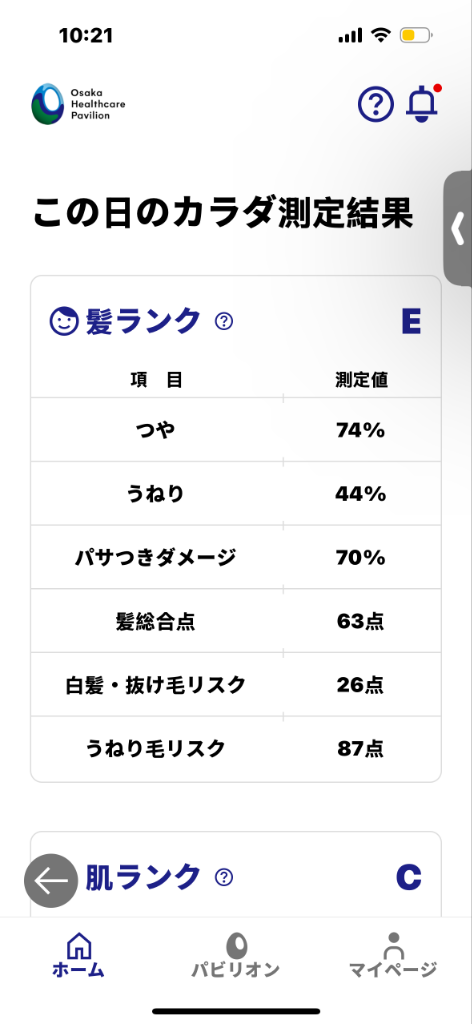Tap the smiley face icon beside 髪ランク
Viewport: 472px width, 1024px height.
[x=64, y=321]
